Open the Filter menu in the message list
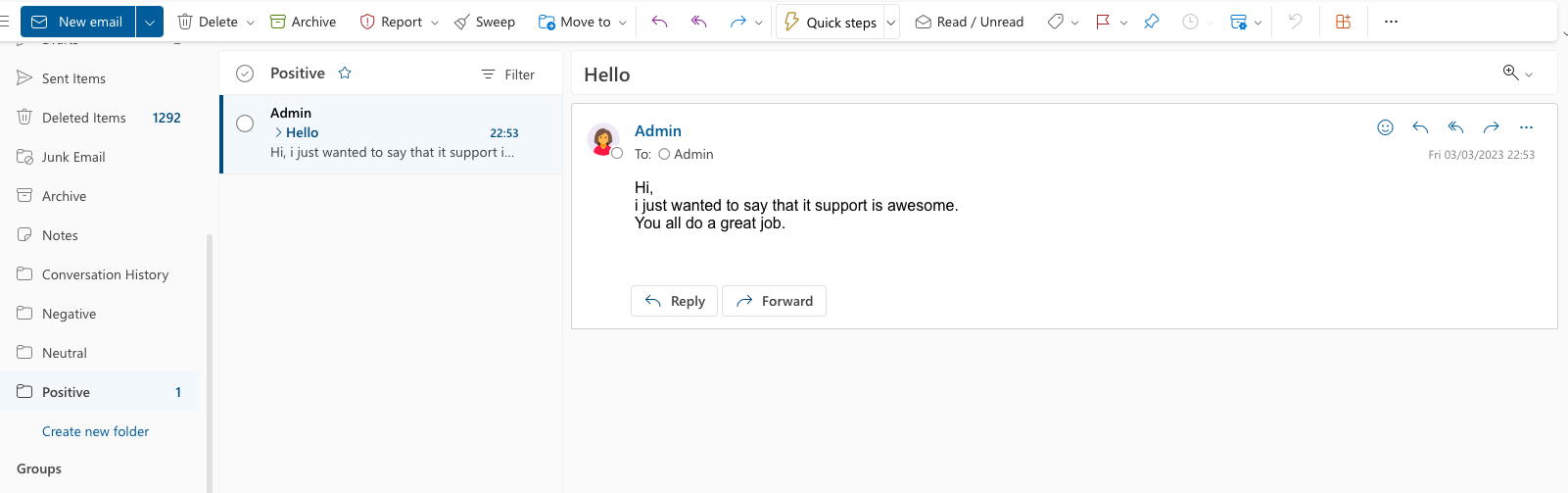This screenshot has height=493, width=1568. click(x=508, y=74)
